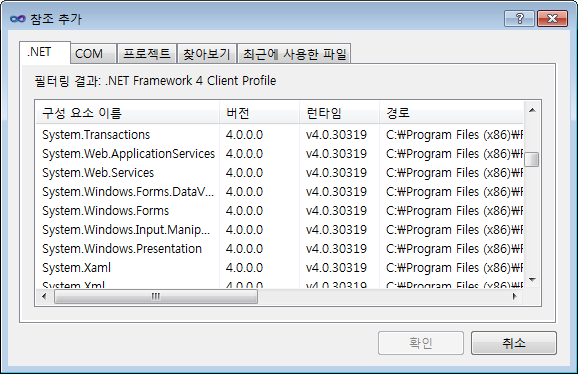Sort by 런타임 column header
The image size is (578, 374).
pyautogui.click(x=340, y=113)
